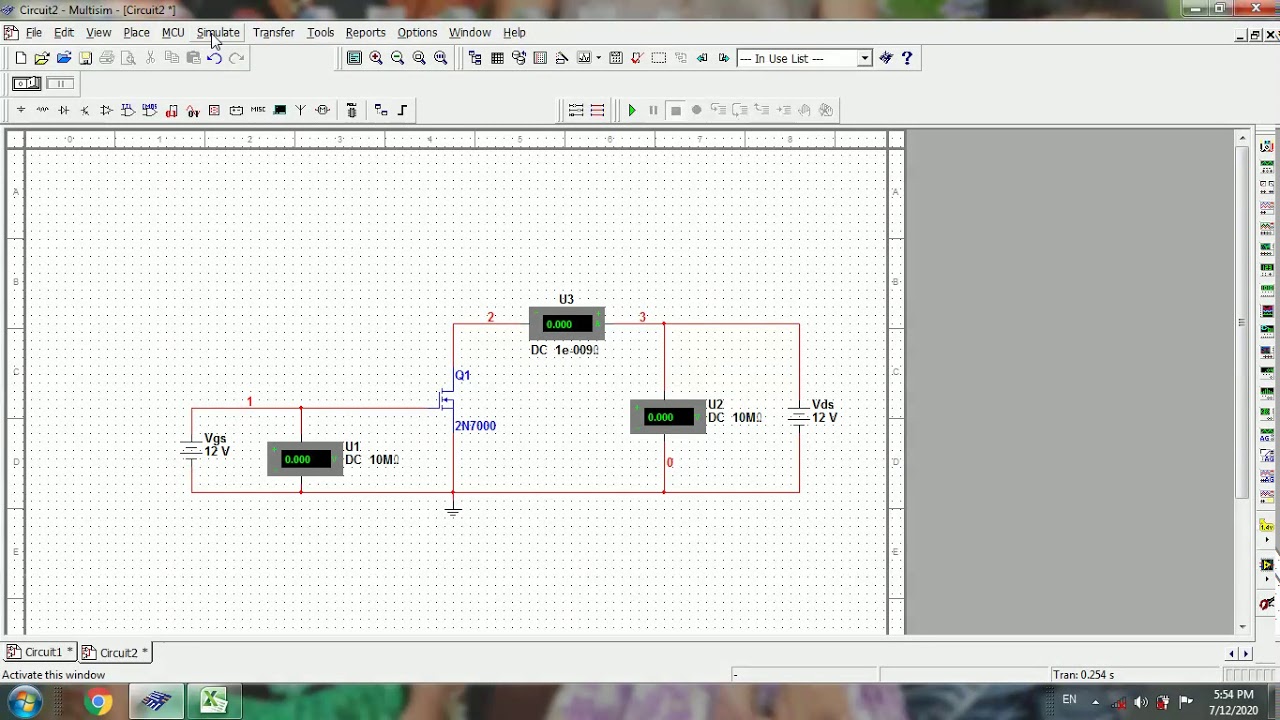
Task: Open the Spreadsheet view icon
Action: [497, 58]
